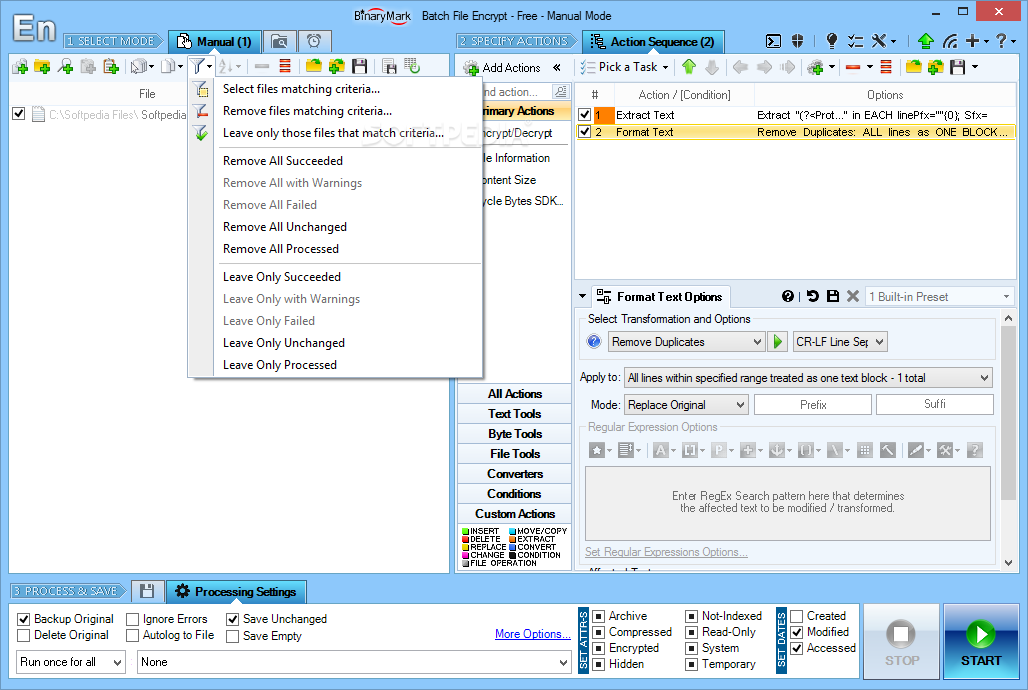The width and height of the screenshot is (1028, 690).
Task: Open the CR-LF Line Separator dropdown
Action: (840, 342)
